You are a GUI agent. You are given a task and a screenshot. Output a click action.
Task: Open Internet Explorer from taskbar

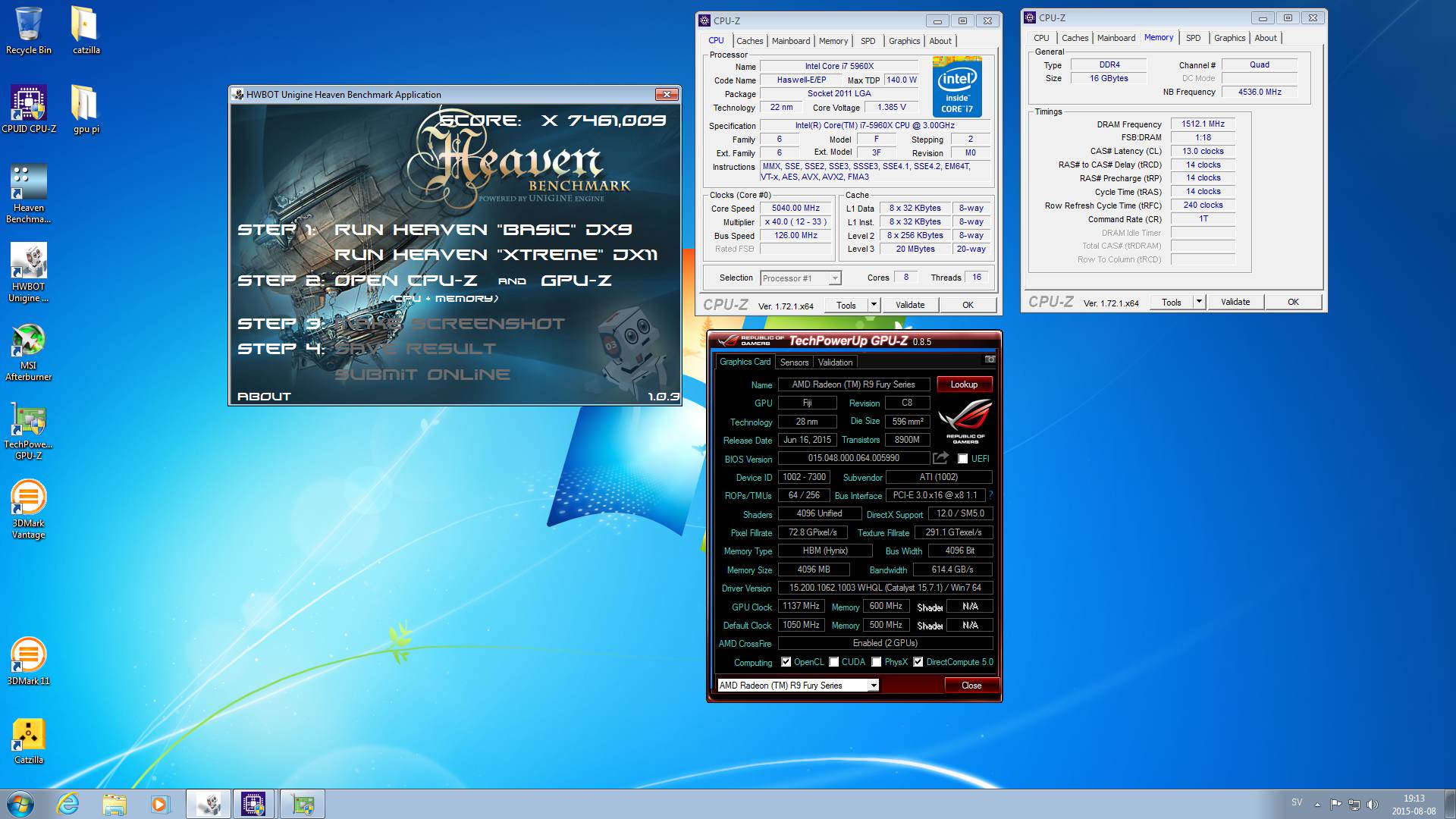click(x=68, y=804)
